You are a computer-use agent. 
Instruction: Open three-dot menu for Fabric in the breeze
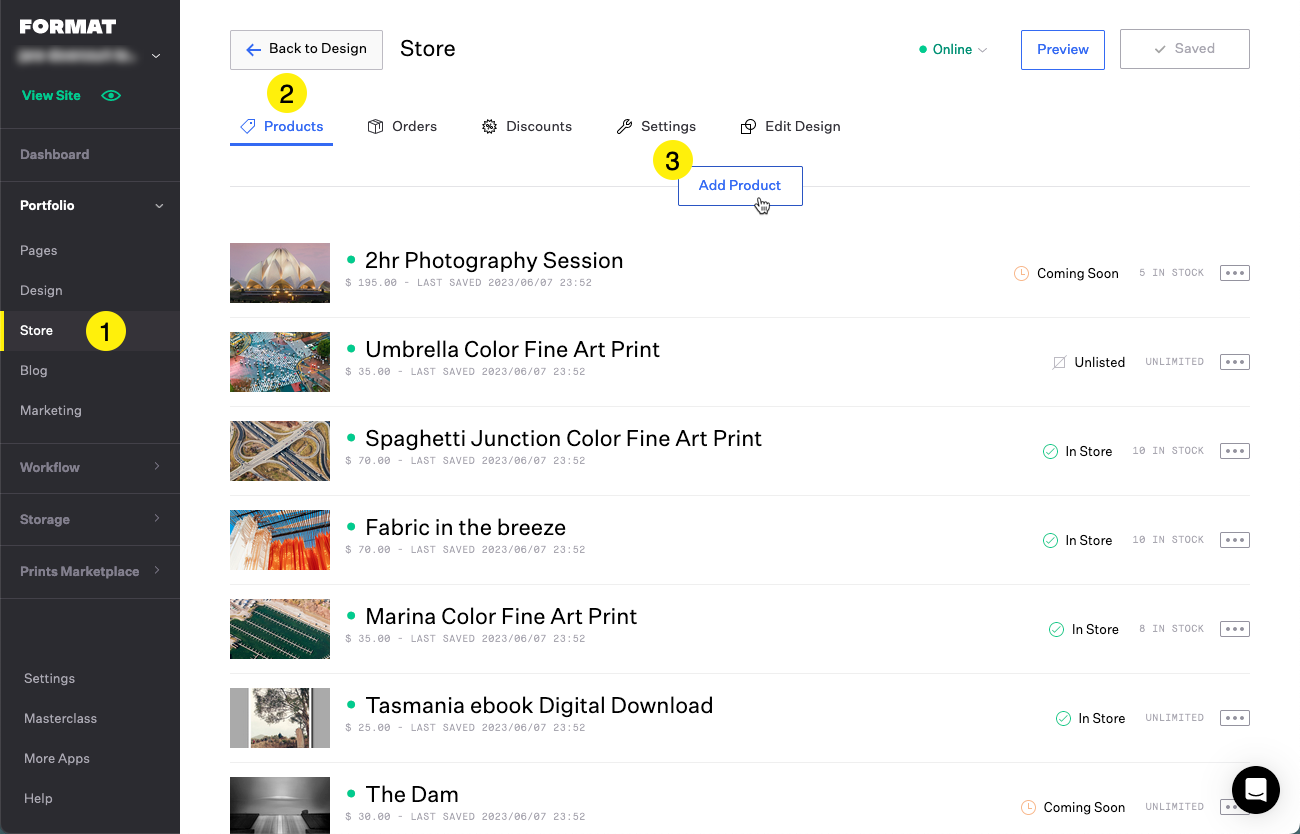(x=1234, y=540)
